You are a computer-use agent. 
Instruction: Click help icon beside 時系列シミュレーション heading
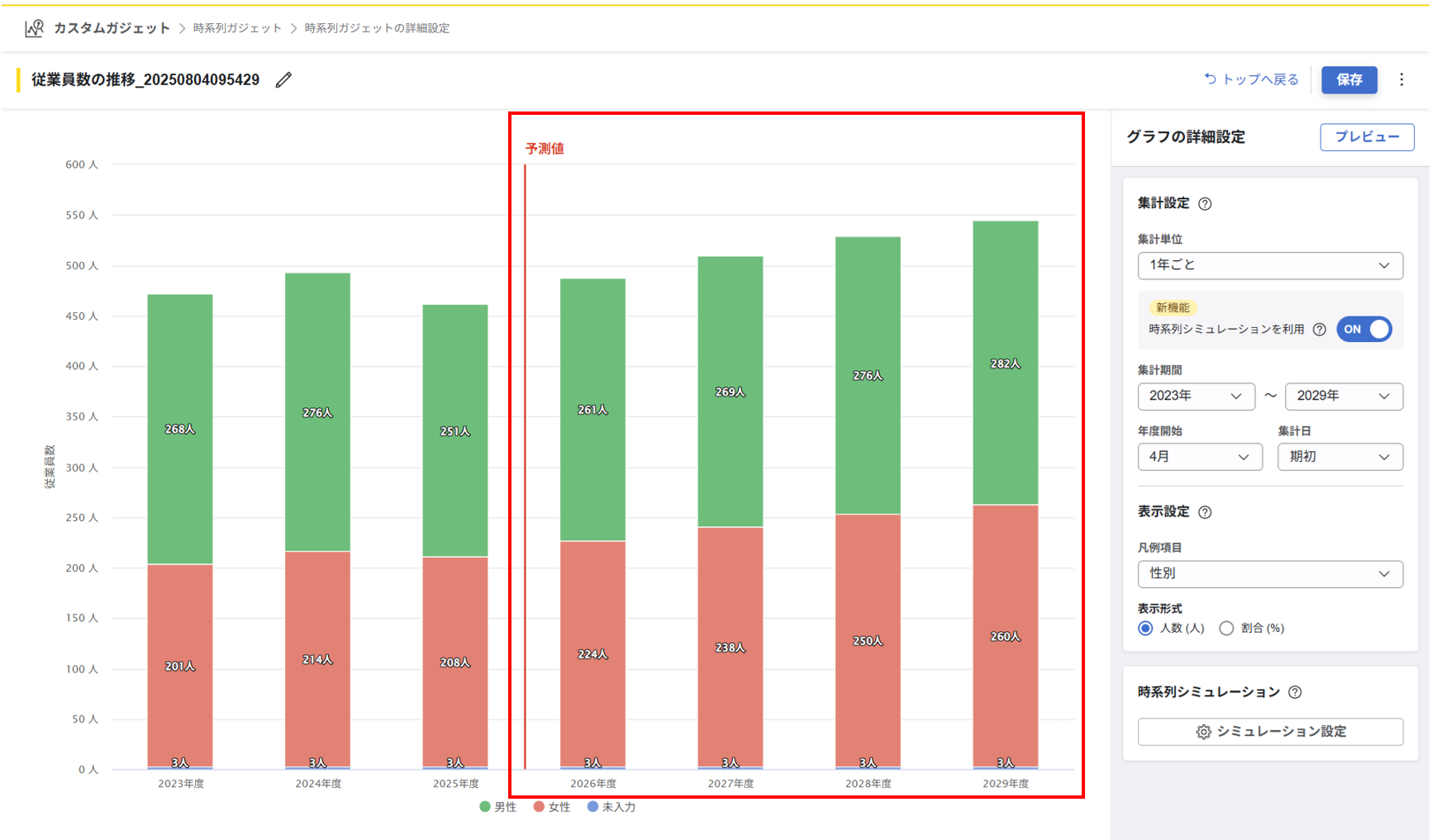tap(1295, 692)
